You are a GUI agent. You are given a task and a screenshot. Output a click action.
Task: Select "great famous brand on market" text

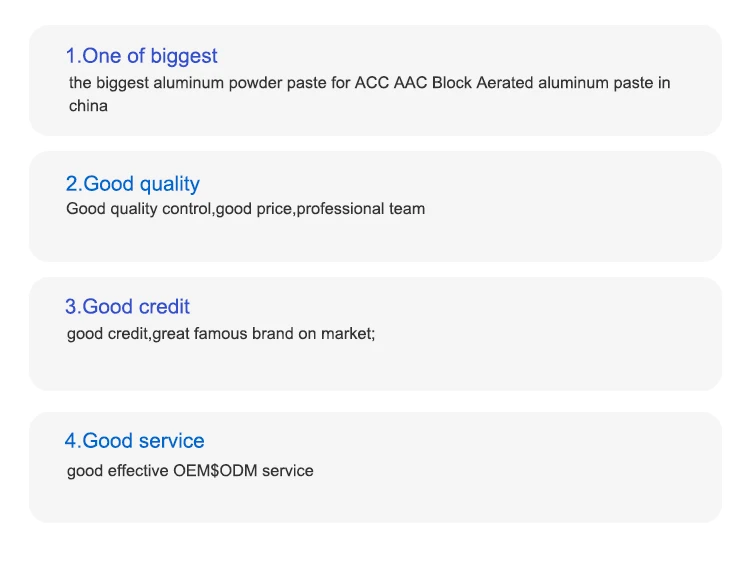(262, 334)
